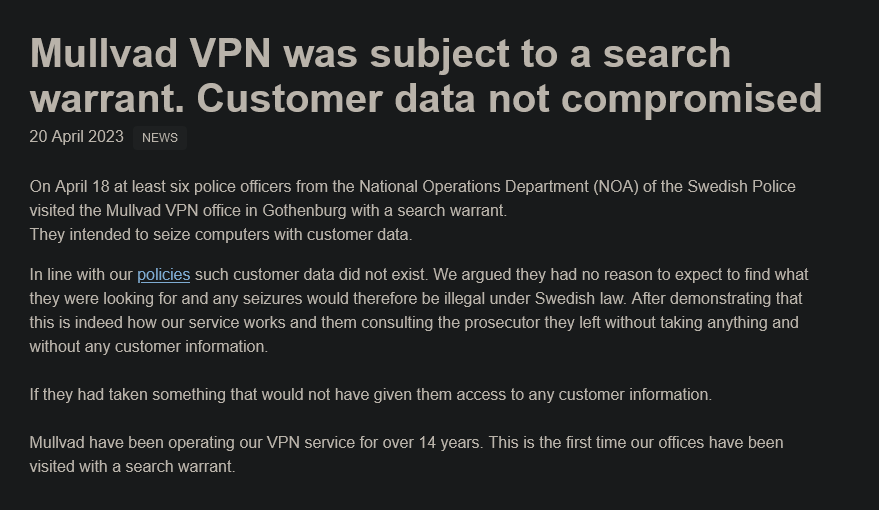Click the sentence "If they had taken something"

point(370,395)
